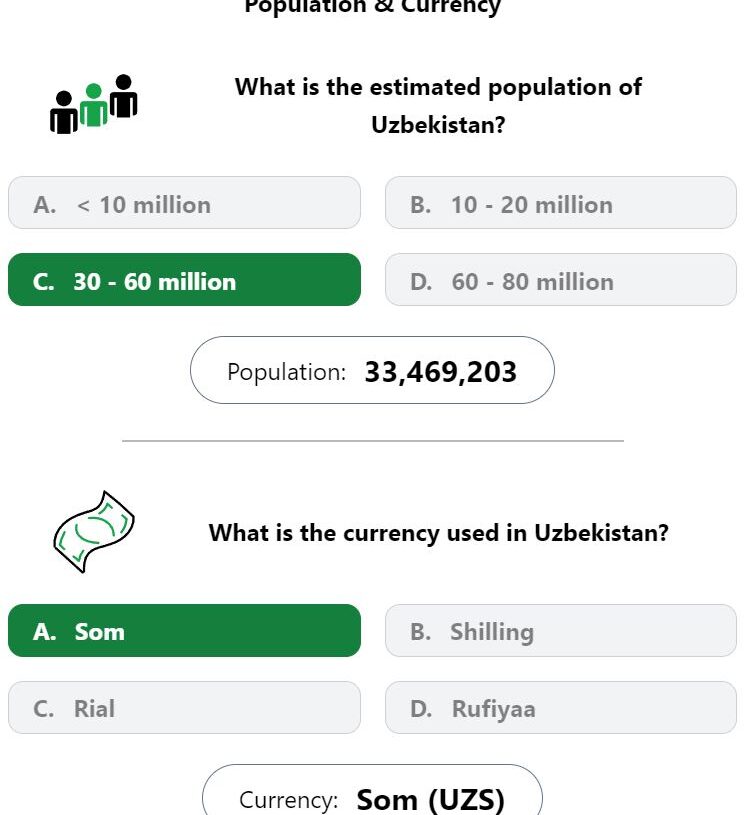Click the horizontal divider between questions
This screenshot has height=815, width=749.
click(373, 441)
